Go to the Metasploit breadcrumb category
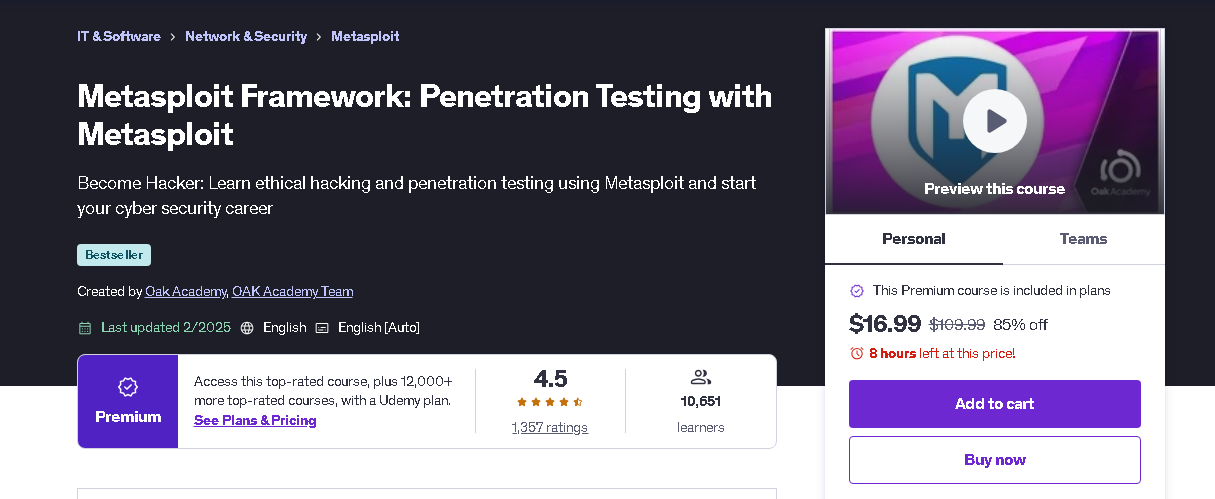 (365, 37)
